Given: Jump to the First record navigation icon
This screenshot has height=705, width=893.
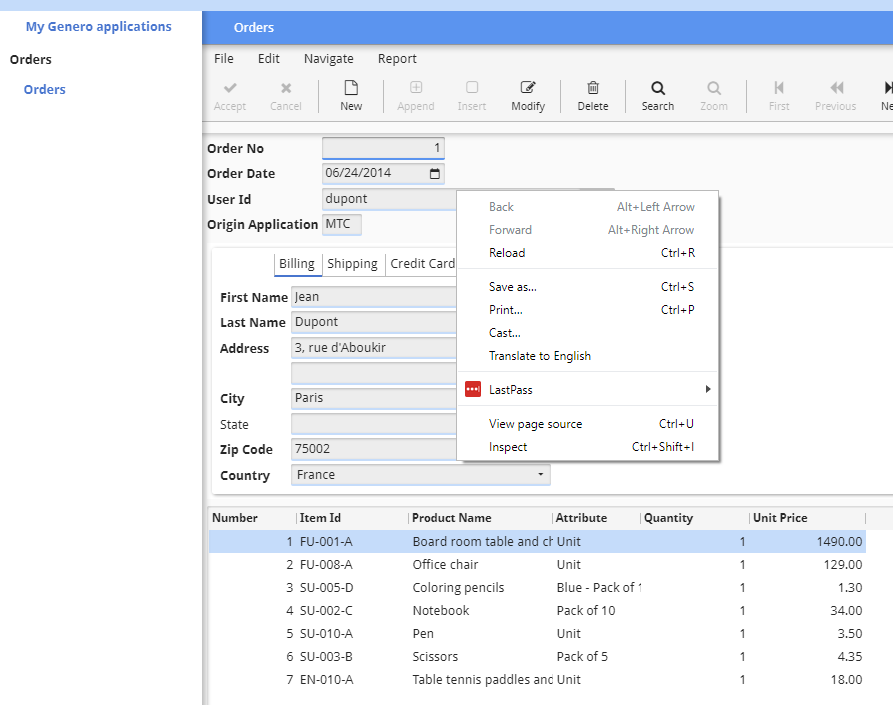Looking at the screenshot, I should [x=779, y=96].
